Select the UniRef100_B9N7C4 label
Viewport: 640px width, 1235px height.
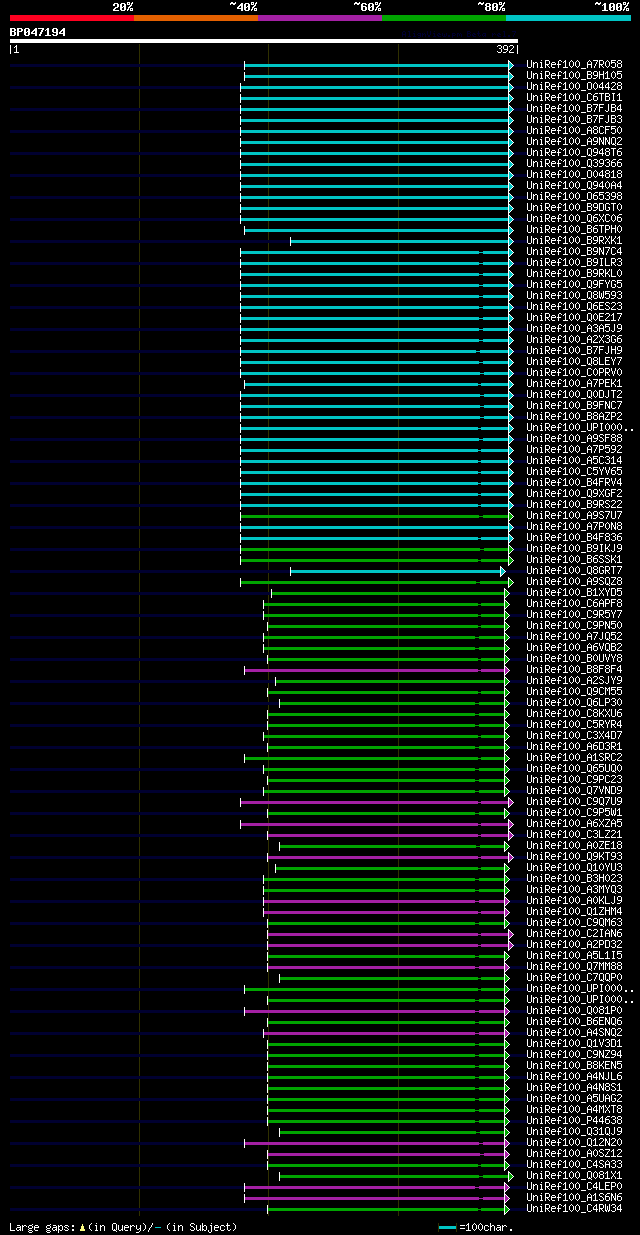(574, 251)
